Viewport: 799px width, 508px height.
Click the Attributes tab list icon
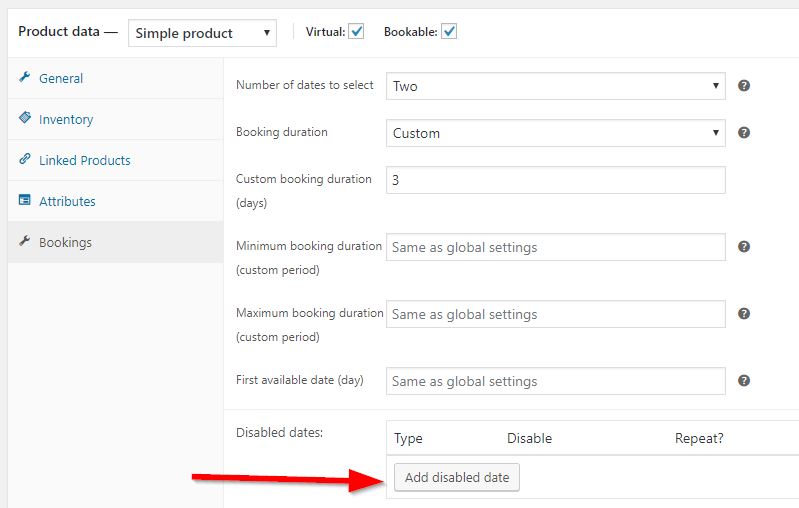point(25,201)
